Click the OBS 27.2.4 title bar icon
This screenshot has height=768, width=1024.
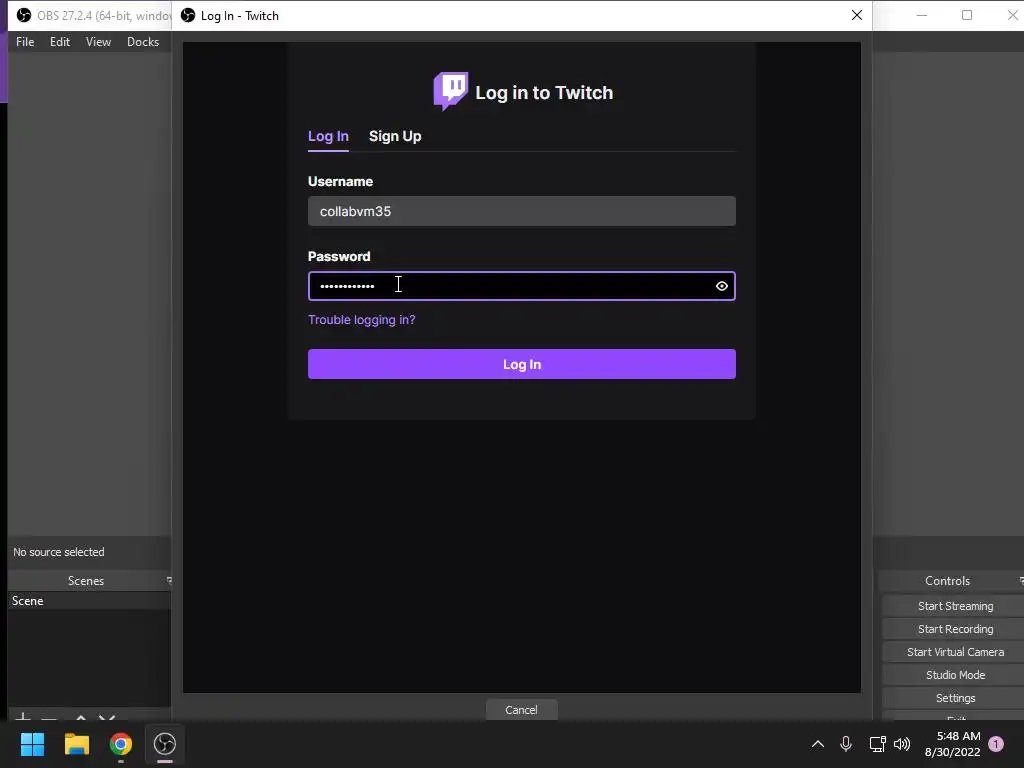click(24, 15)
